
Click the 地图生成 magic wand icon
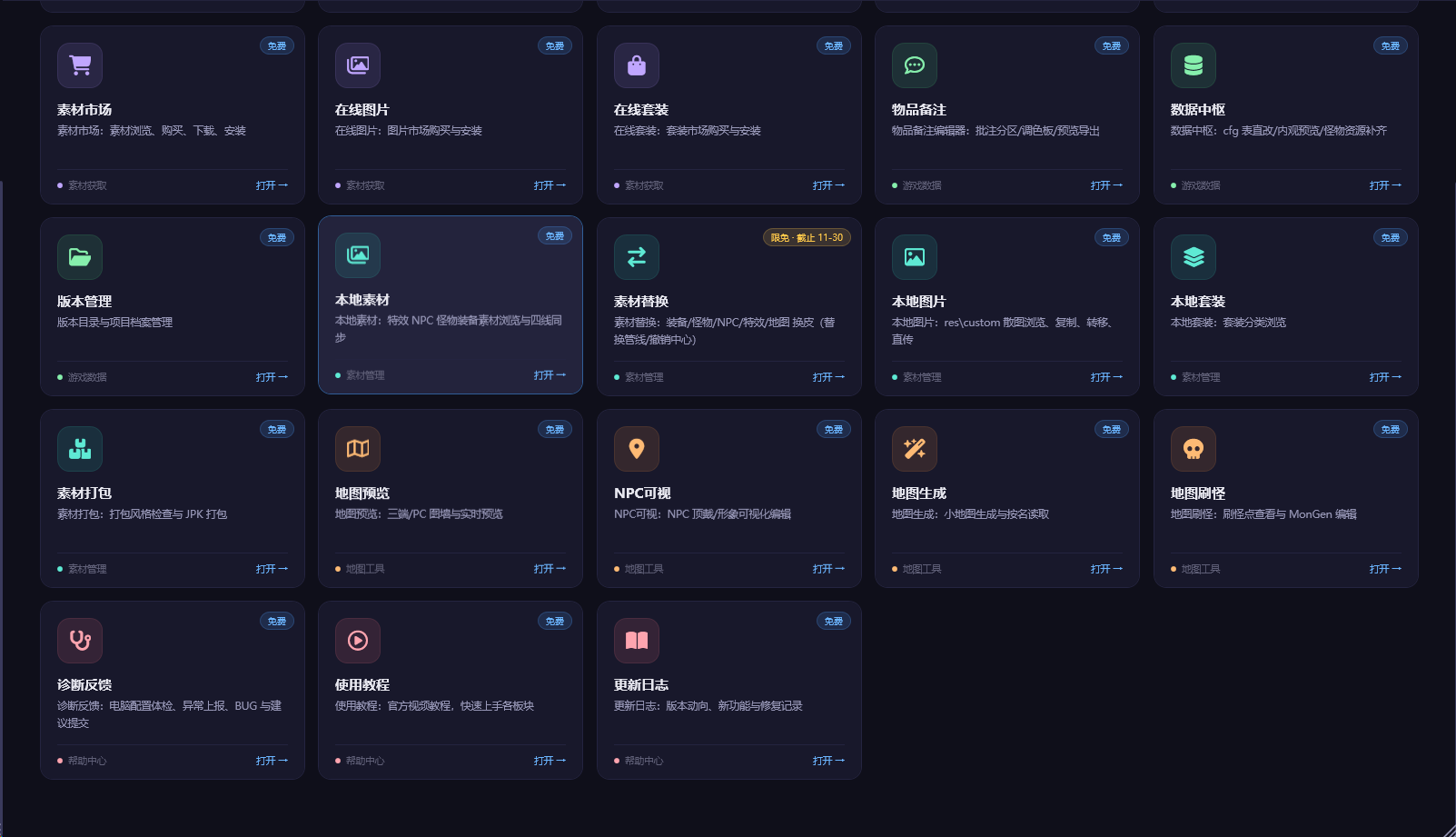point(915,449)
